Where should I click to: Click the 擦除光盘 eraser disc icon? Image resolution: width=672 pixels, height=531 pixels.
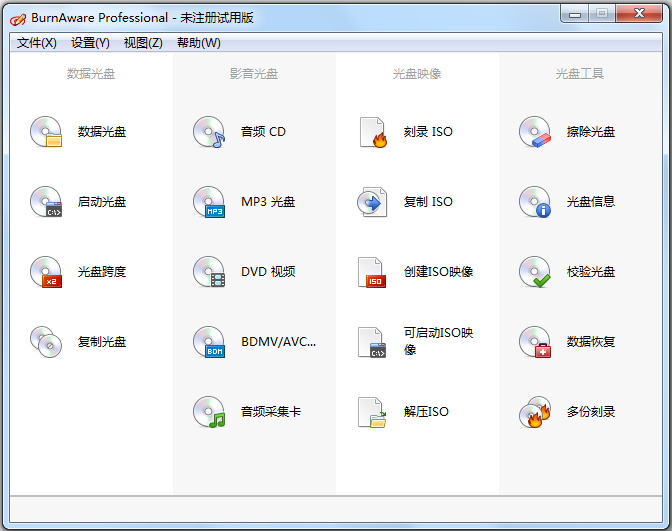point(535,132)
